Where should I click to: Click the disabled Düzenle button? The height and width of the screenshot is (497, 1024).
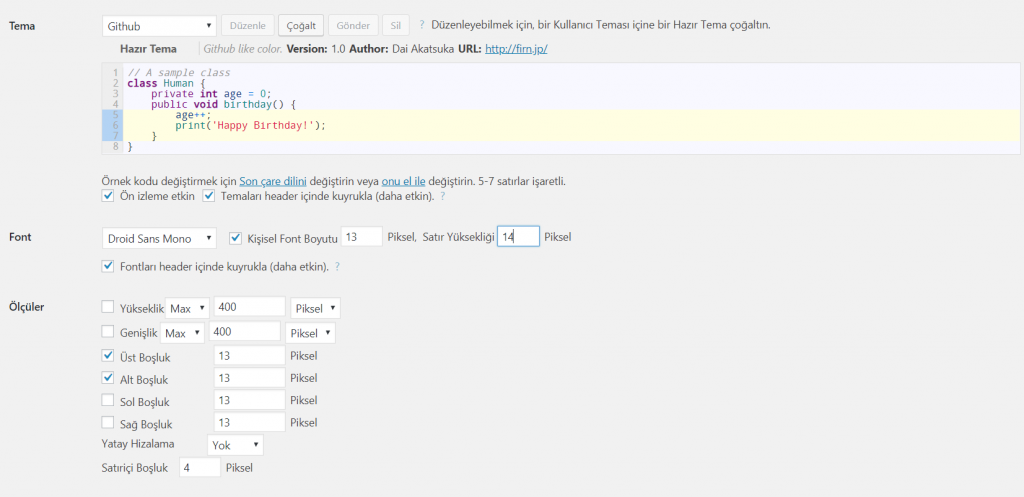248,26
